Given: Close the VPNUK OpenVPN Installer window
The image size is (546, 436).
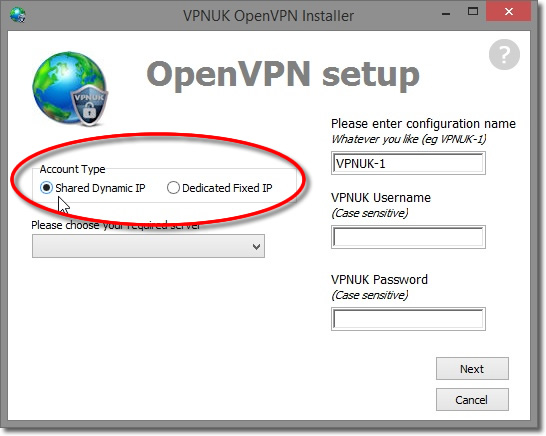Looking at the screenshot, I should (508, 12).
